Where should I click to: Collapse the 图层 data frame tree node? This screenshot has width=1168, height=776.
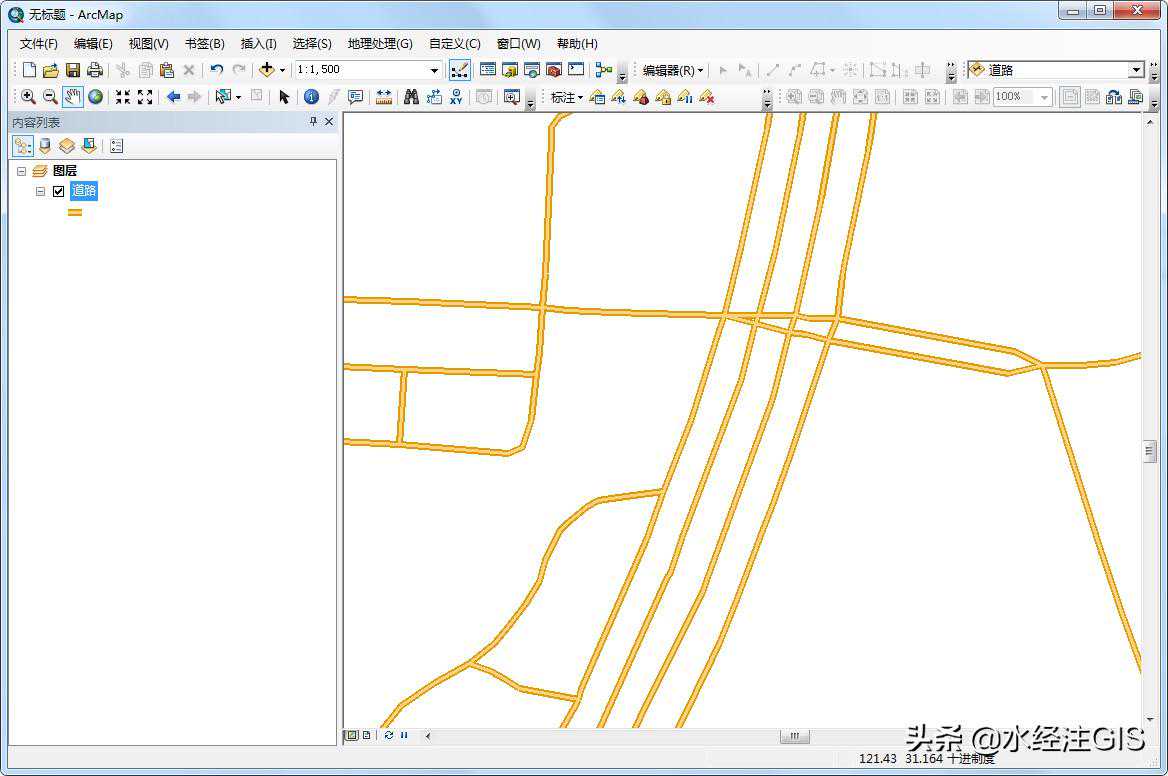pos(21,171)
